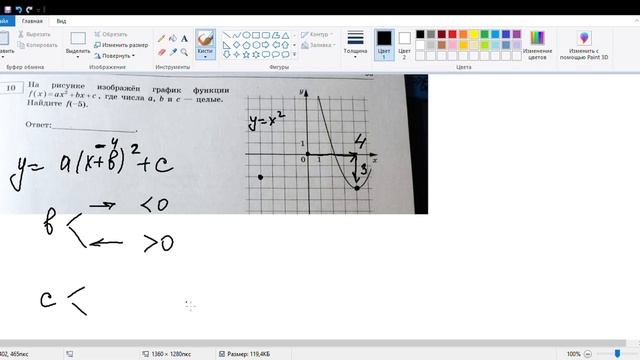Choose the Pentagon shape

tap(246, 45)
